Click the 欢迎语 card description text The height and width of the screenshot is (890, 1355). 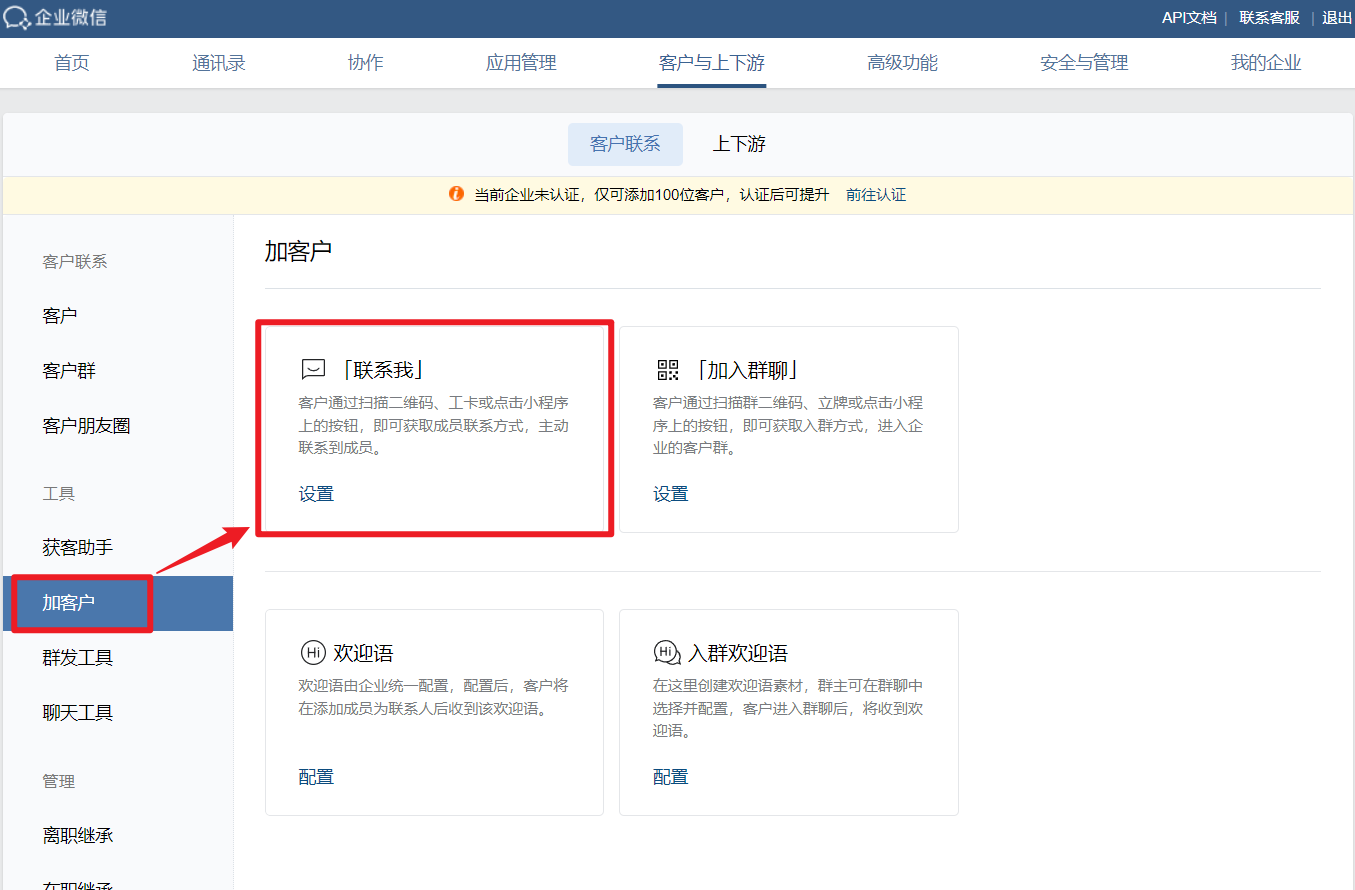pyautogui.click(x=434, y=697)
